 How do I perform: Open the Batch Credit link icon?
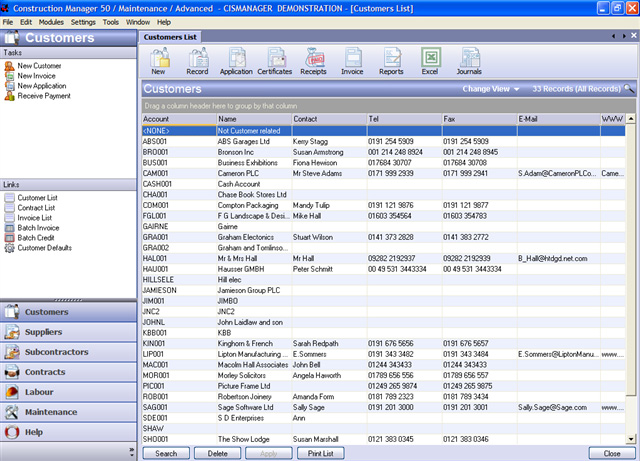coord(9,238)
